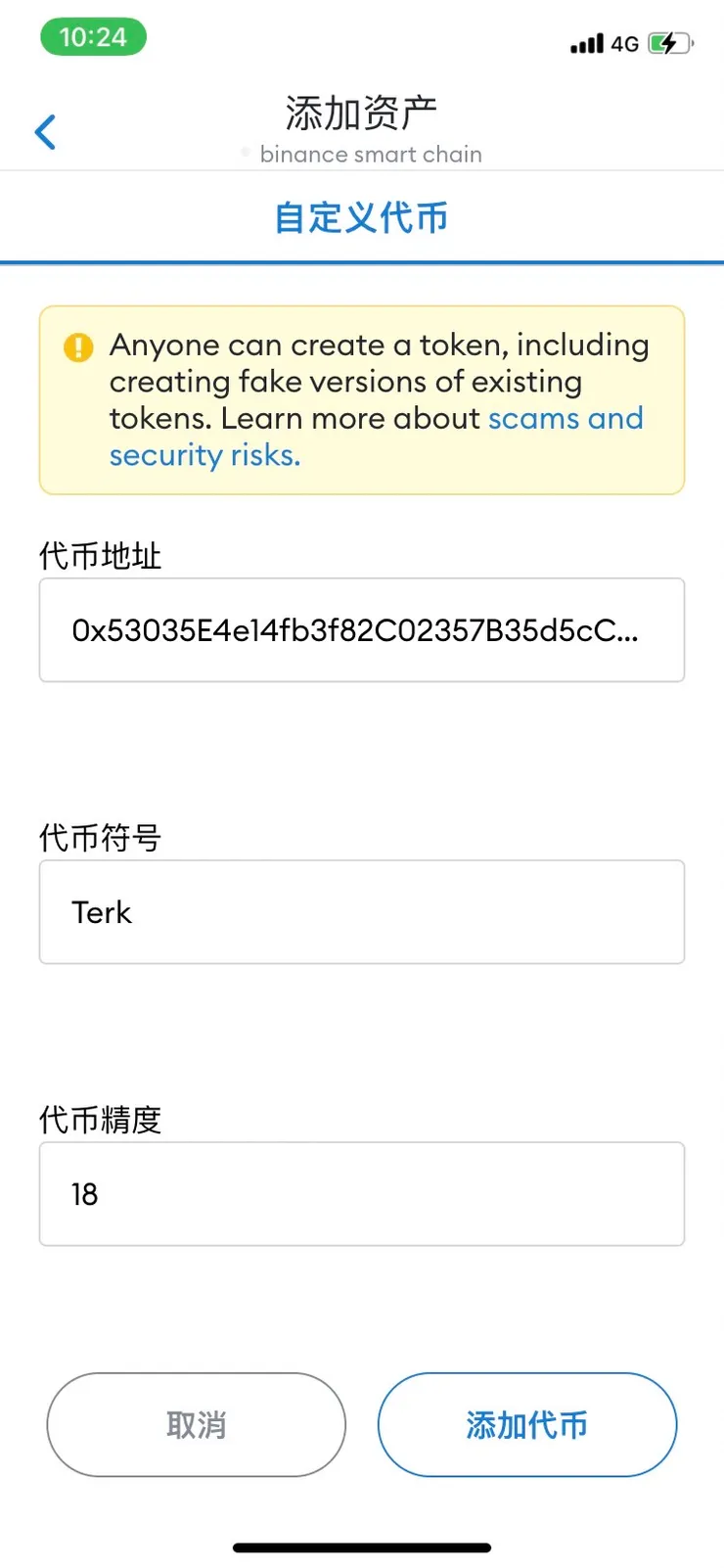
Task: Select the 代币符号 field containing Terk
Action: [x=362, y=912]
